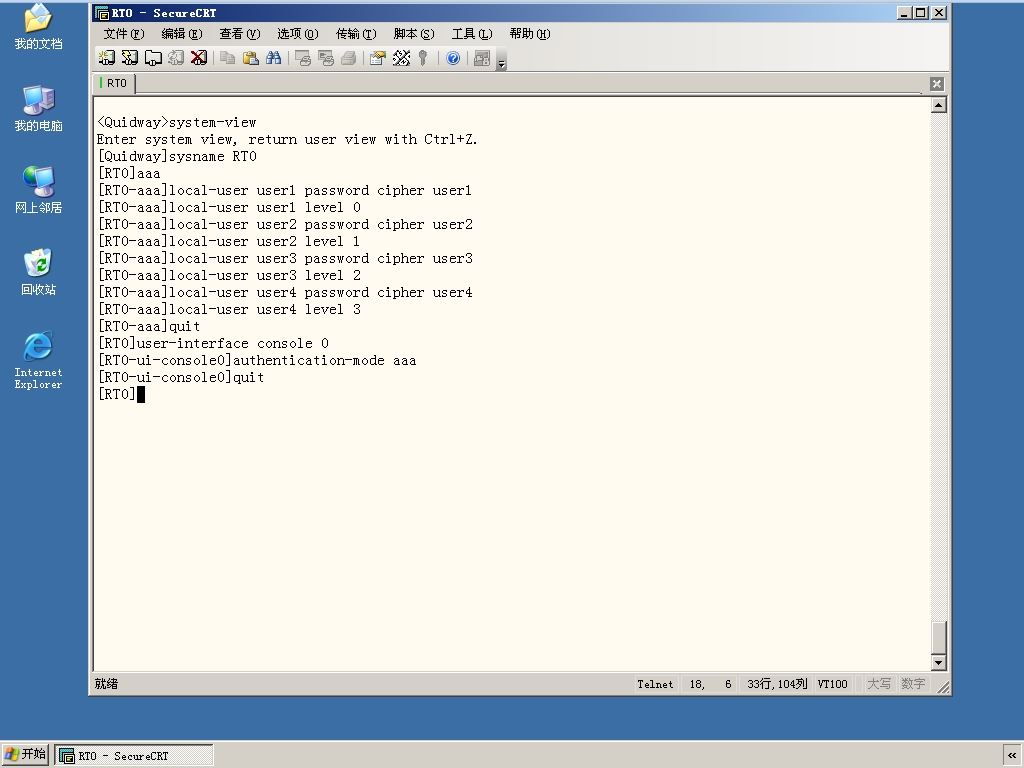The image size is (1024, 768).
Task: Click the 网上邻居 desktop icon
Action: tap(39, 190)
